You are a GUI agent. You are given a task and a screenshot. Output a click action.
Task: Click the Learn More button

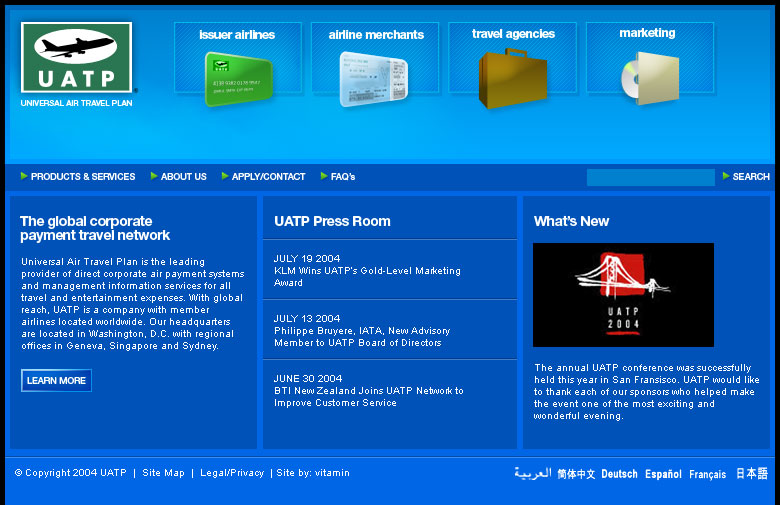tap(56, 380)
